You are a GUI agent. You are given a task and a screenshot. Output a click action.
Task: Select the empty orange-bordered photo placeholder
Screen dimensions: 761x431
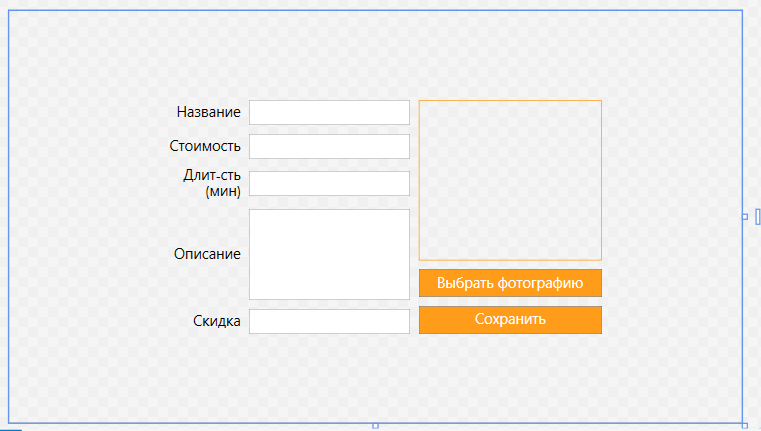tap(510, 181)
